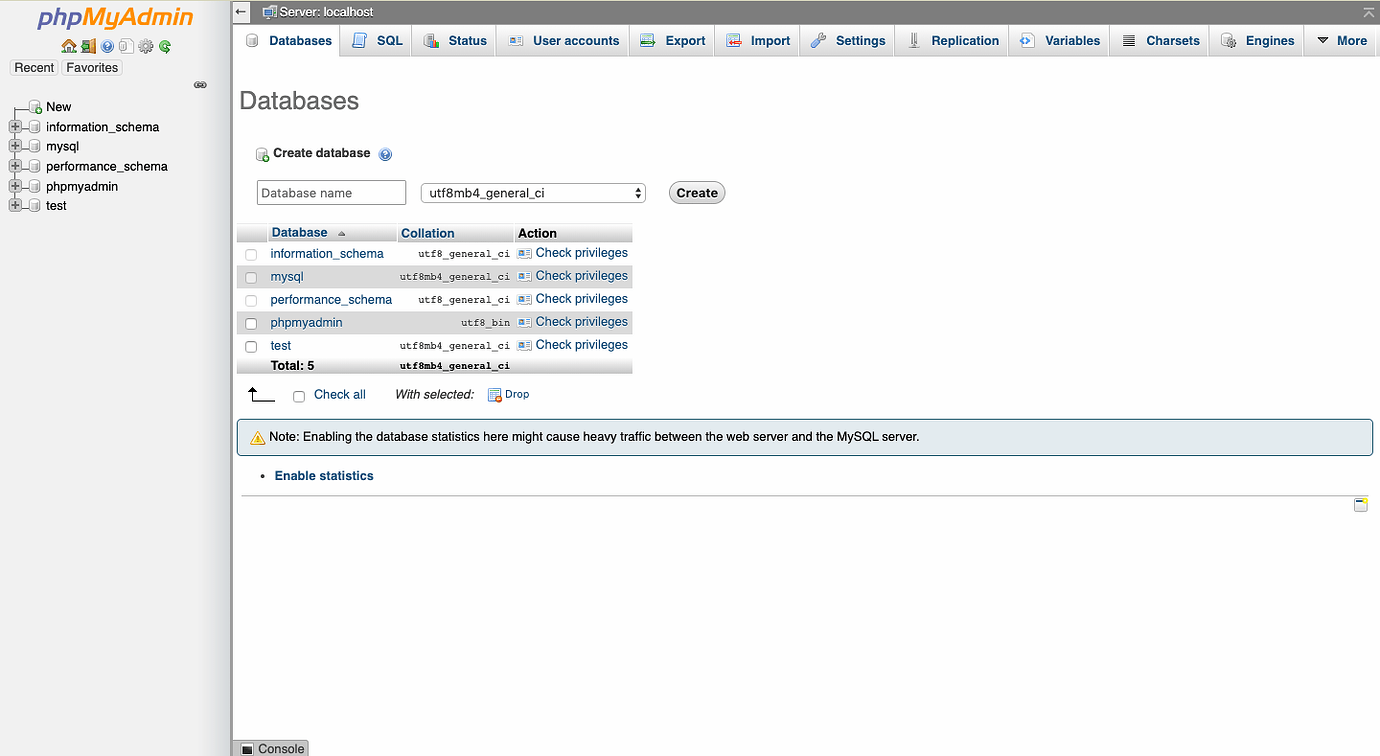The height and width of the screenshot is (756, 1380).
Task: Refresh the navigation panel with the green reload icon
Action: (x=163, y=46)
